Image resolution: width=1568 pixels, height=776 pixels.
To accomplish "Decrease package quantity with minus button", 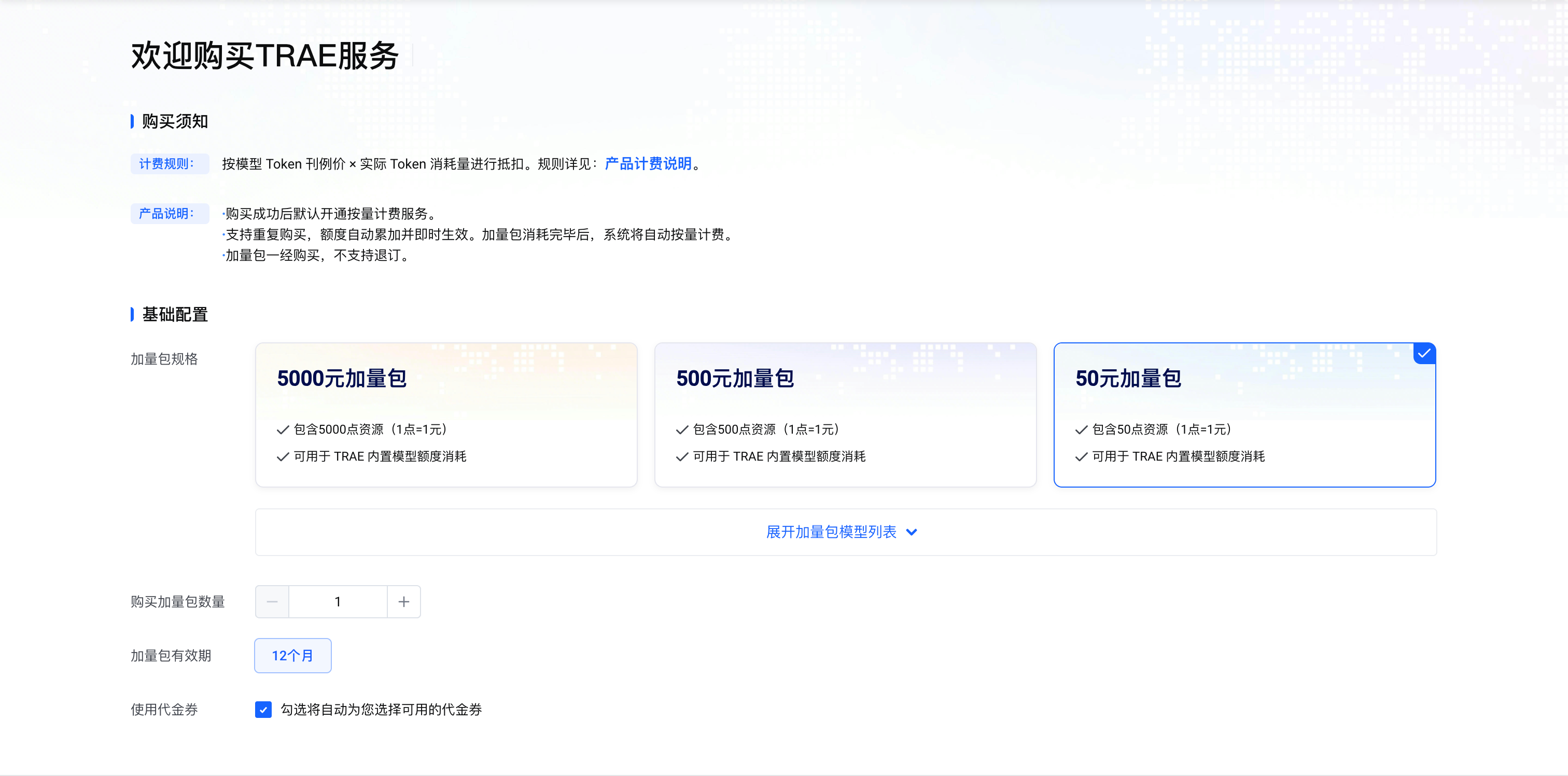I will coord(272,602).
